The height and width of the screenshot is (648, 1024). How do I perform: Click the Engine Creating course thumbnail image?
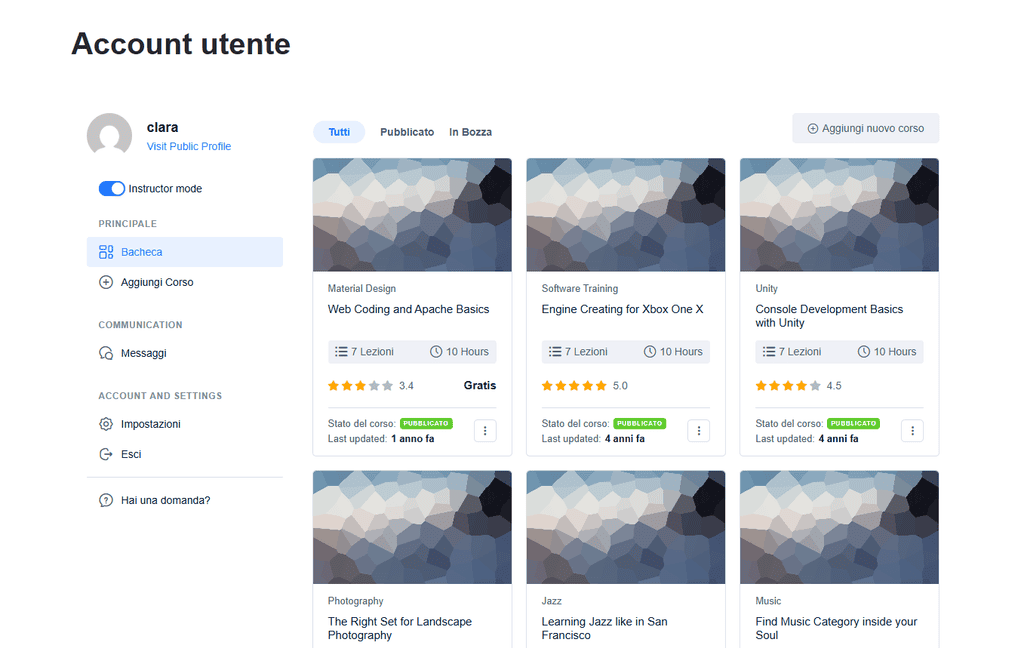click(626, 215)
